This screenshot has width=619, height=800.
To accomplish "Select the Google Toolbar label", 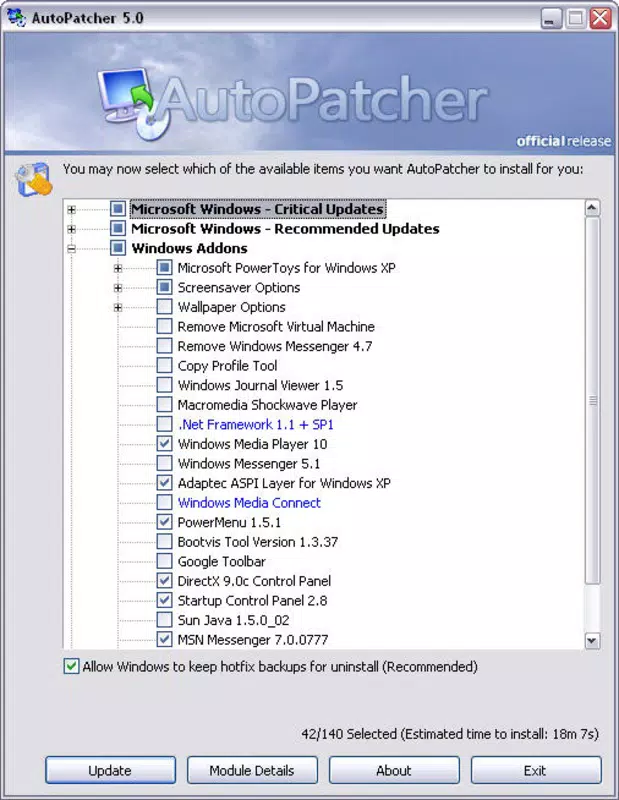I will point(221,561).
